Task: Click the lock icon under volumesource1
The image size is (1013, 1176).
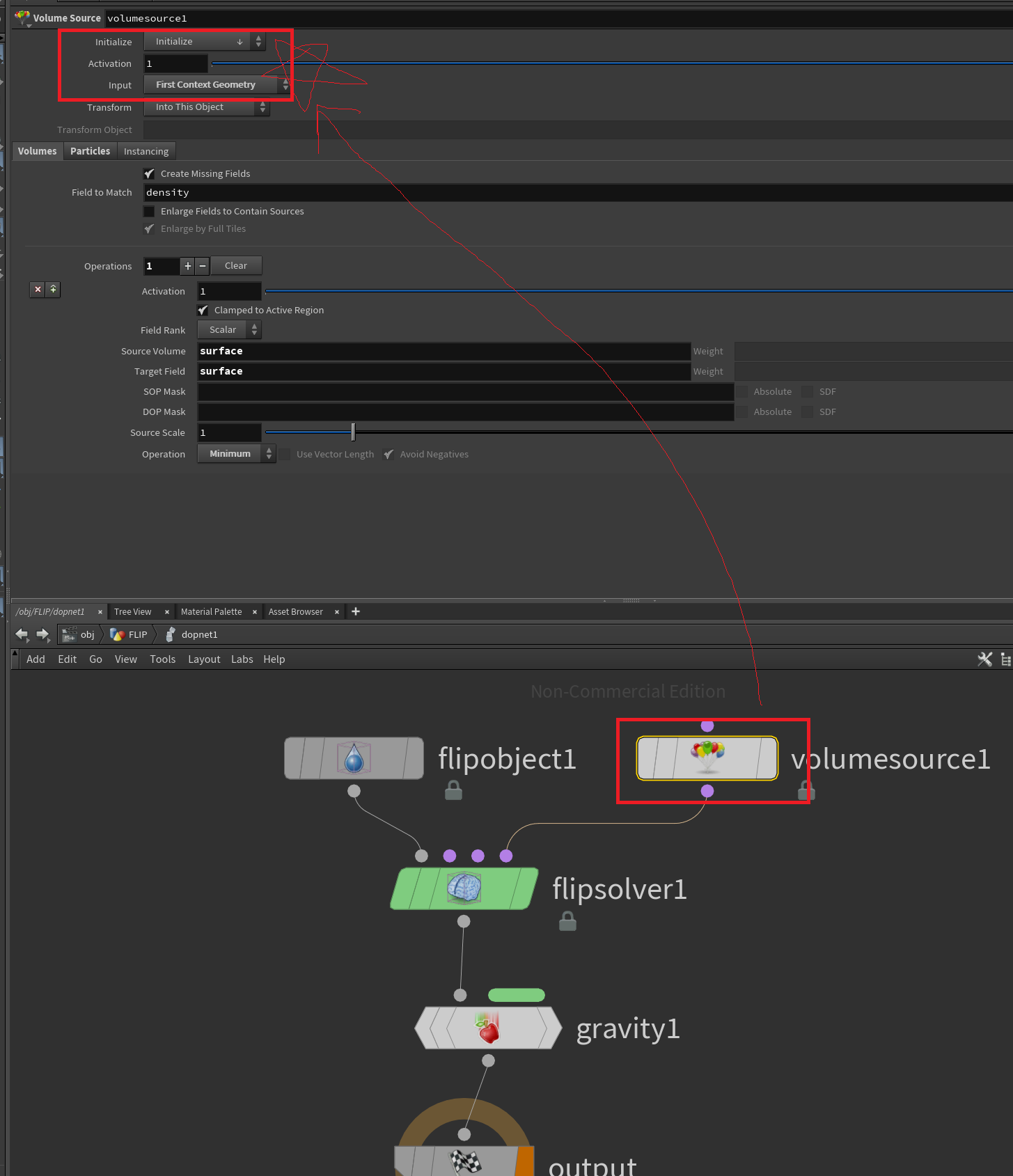Action: [806, 790]
